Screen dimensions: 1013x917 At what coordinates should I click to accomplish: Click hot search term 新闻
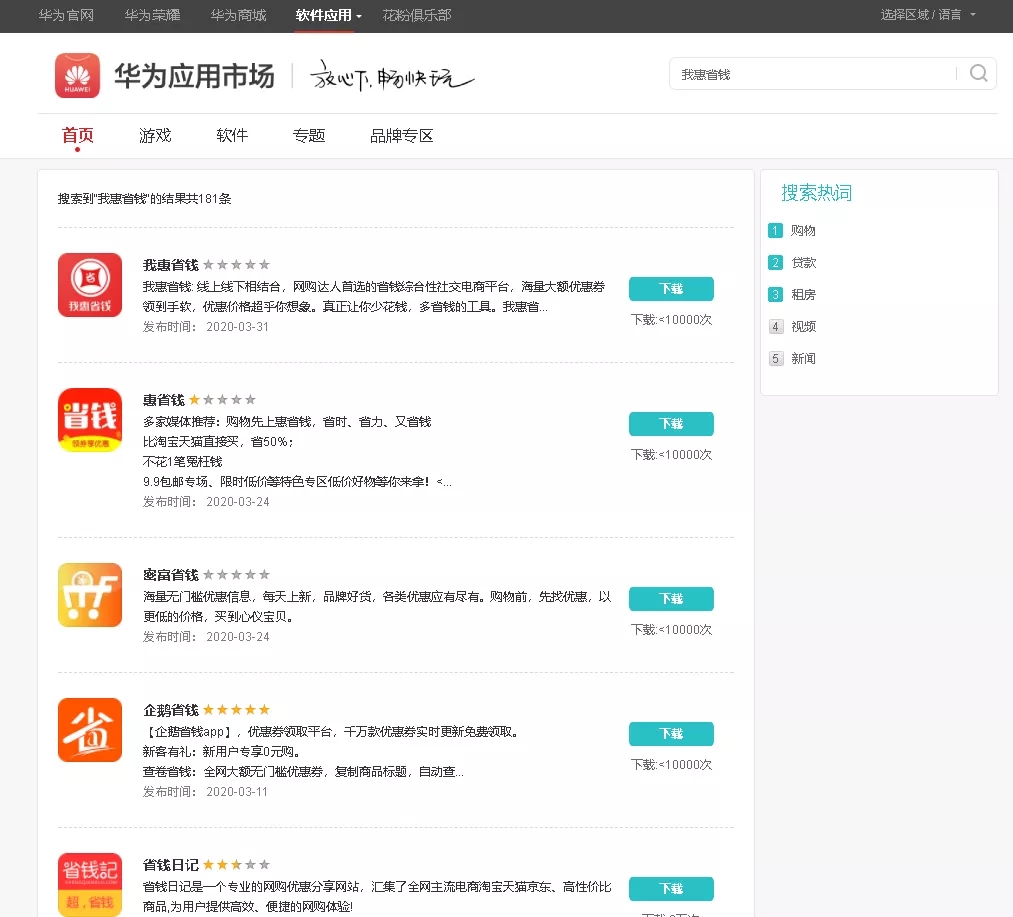coord(803,359)
